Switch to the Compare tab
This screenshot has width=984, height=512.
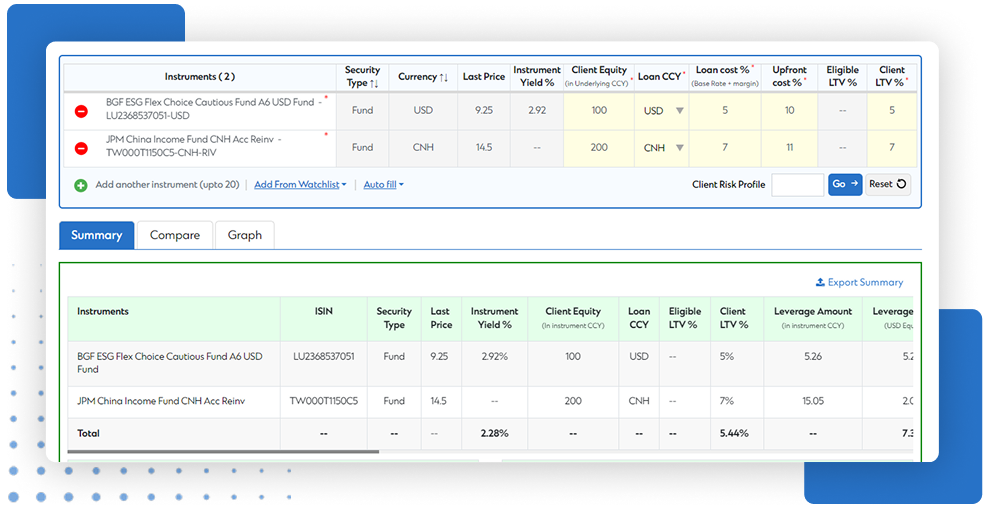coord(174,235)
